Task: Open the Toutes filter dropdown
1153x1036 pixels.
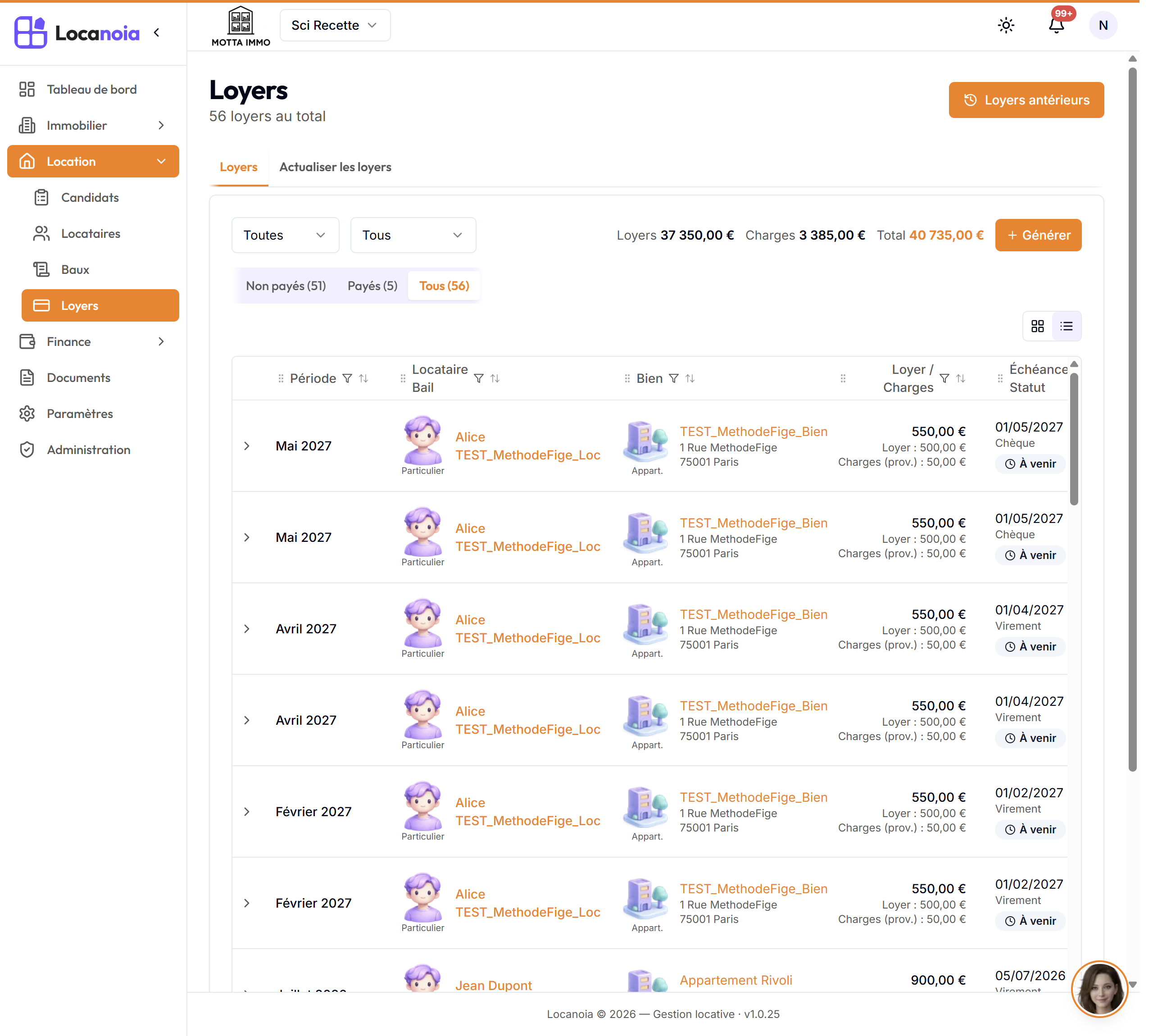Action: point(285,235)
